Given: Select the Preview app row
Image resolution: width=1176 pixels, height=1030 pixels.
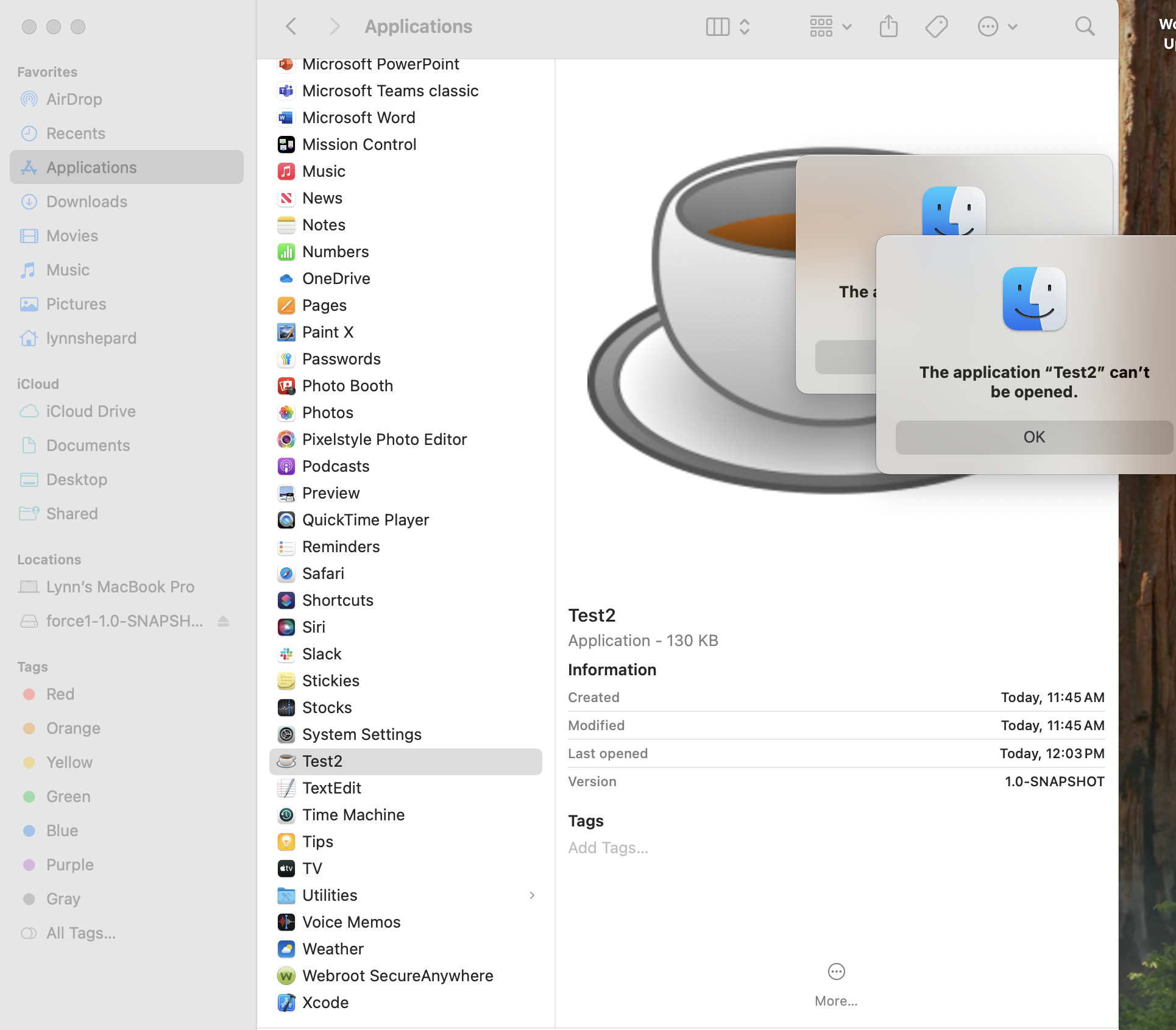Looking at the screenshot, I should pyautogui.click(x=405, y=492).
